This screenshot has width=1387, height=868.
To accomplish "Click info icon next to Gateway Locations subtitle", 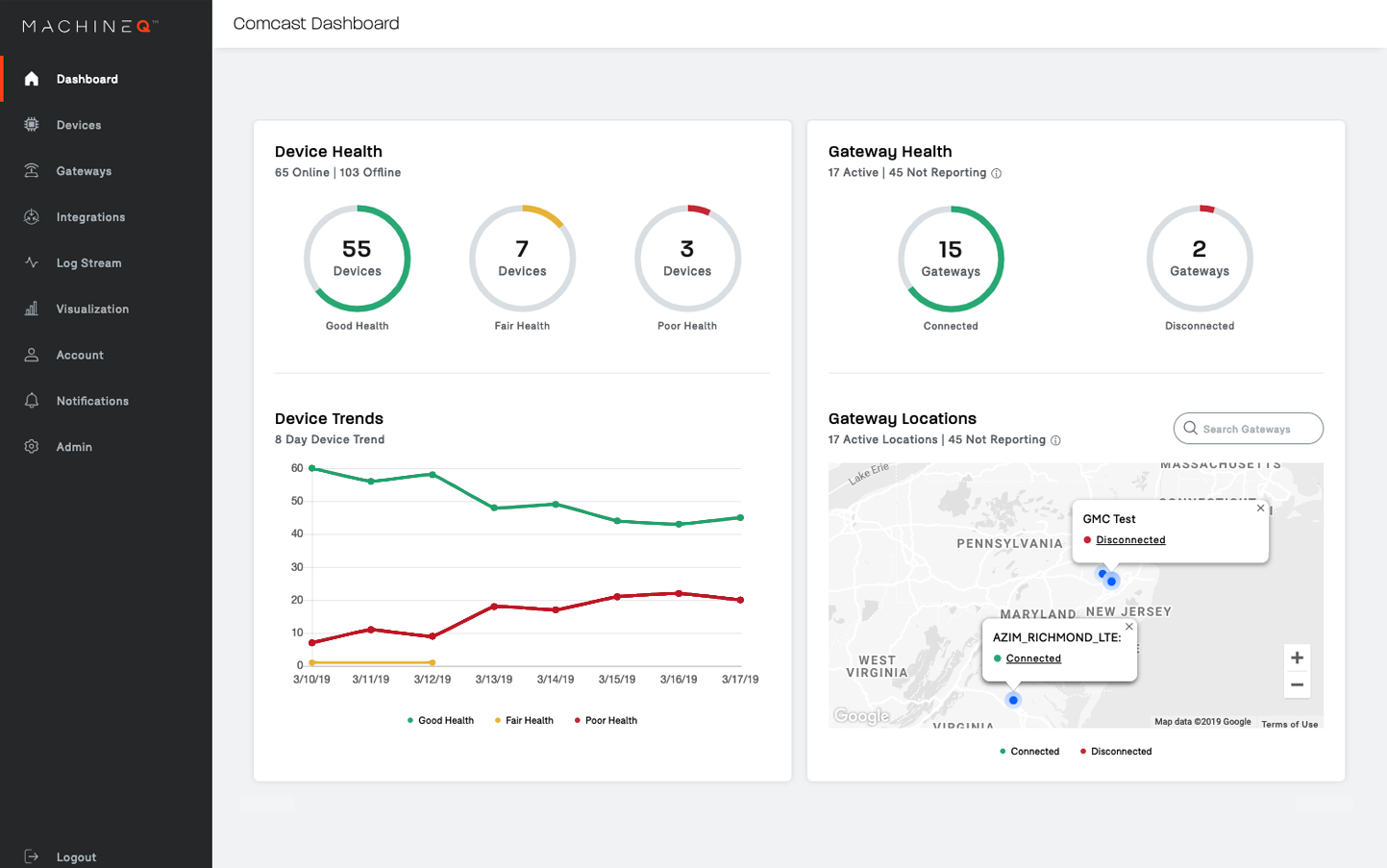I will [1055, 440].
